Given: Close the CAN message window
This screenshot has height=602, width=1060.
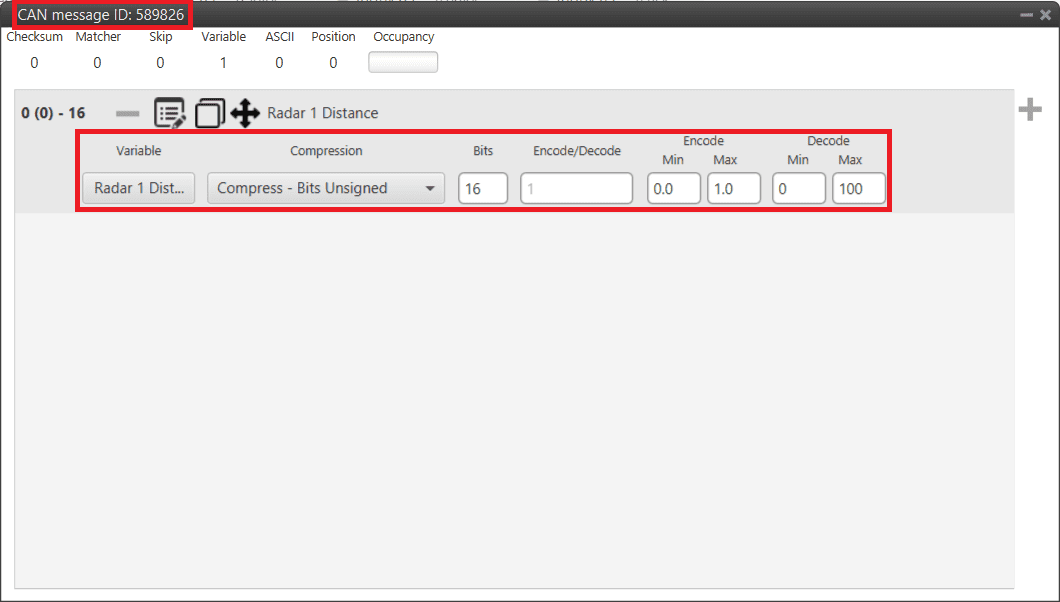Looking at the screenshot, I should (x=1045, y=15).
